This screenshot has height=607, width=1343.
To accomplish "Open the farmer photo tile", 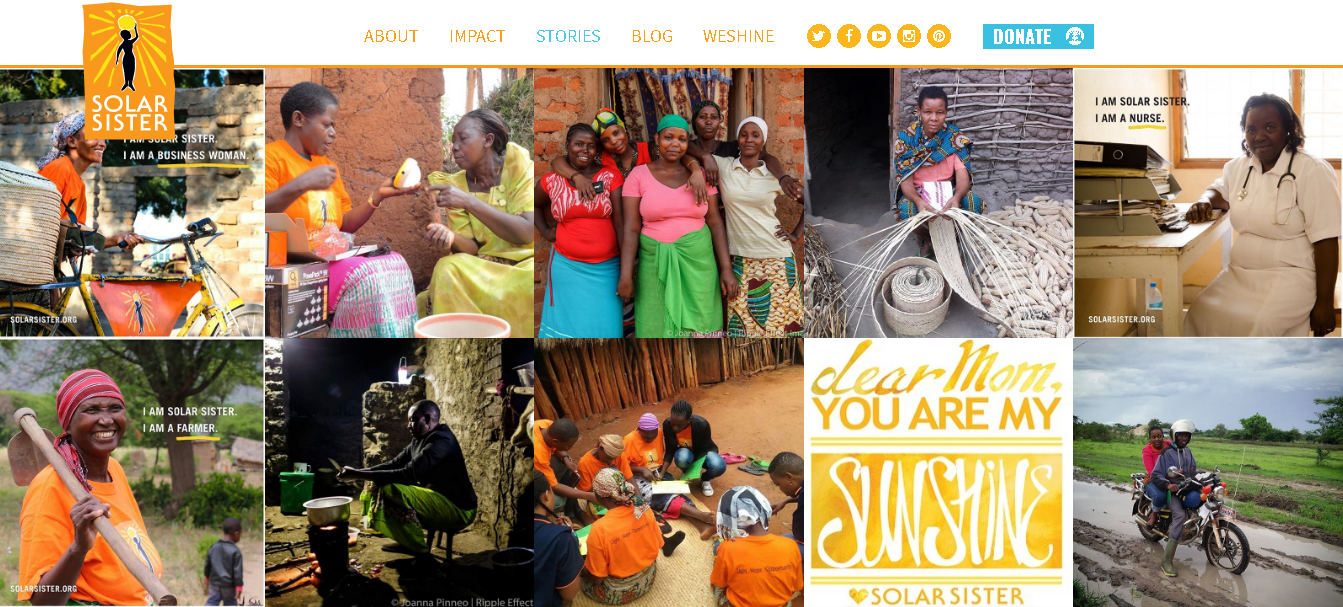I will tap(132, 472).
